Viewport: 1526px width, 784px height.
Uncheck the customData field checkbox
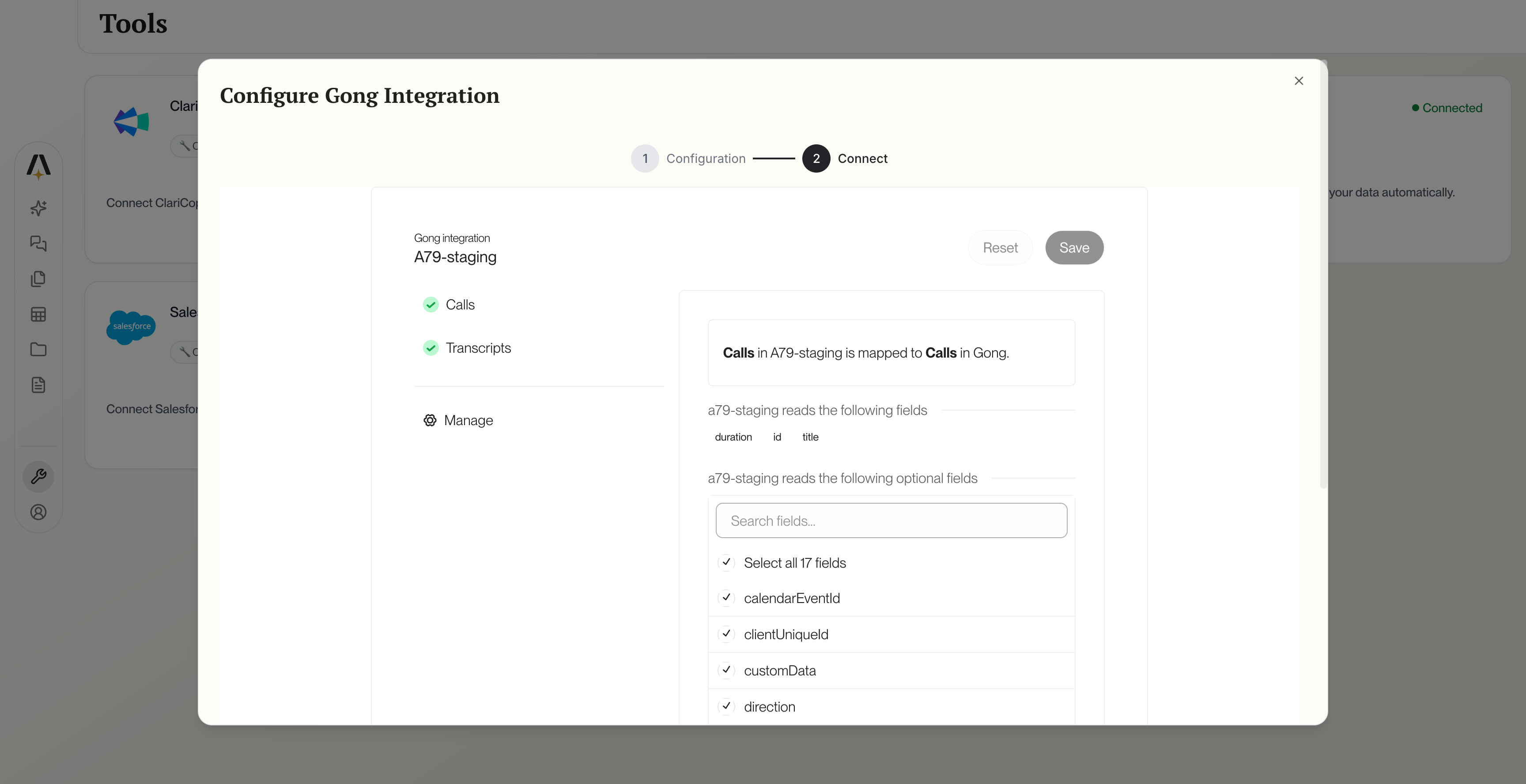coord(726,670)
